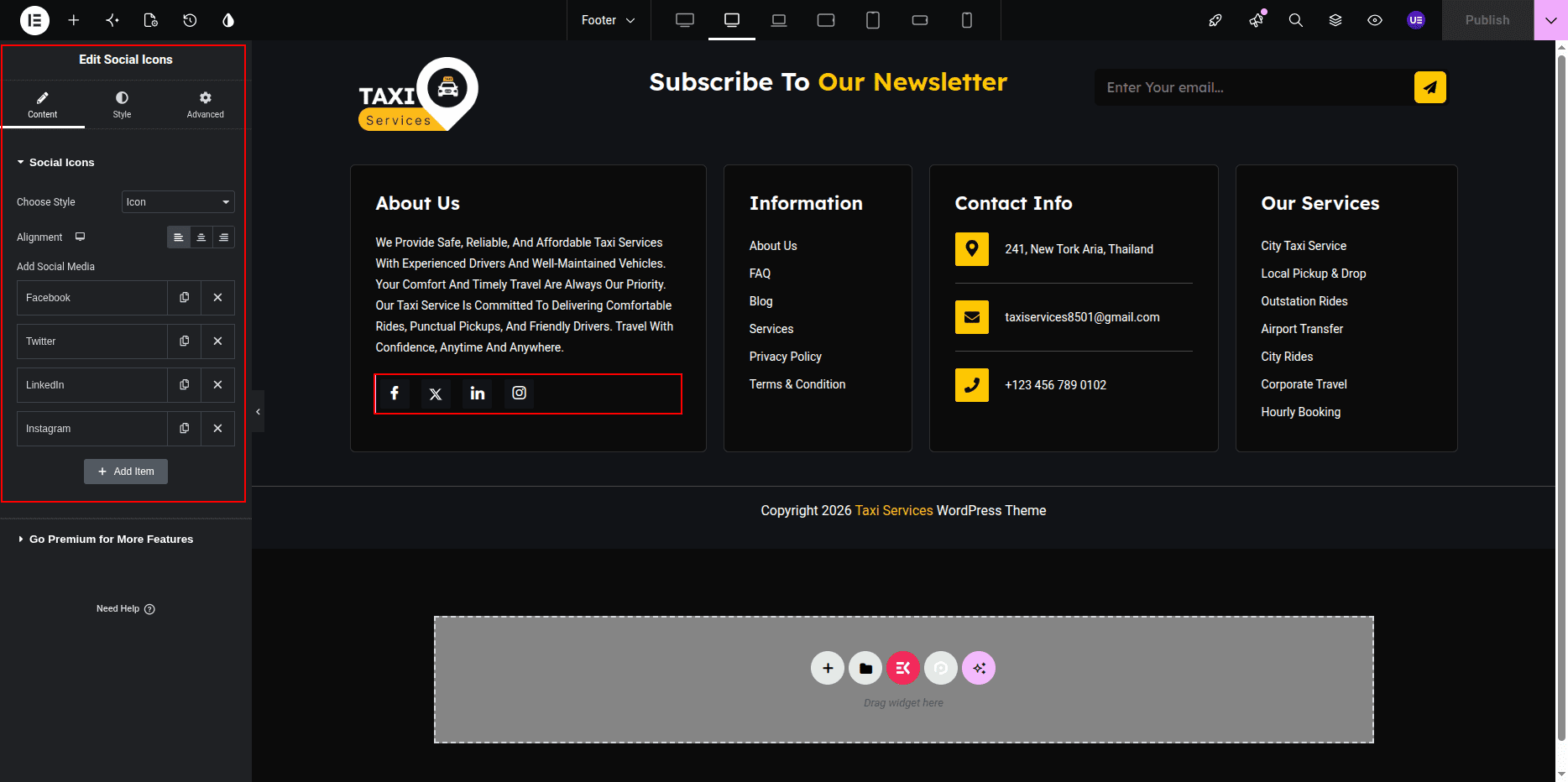The width and height of the screenshot is (1568, 782).
Task: Open the Need Help link
Action: click(126, 609)
